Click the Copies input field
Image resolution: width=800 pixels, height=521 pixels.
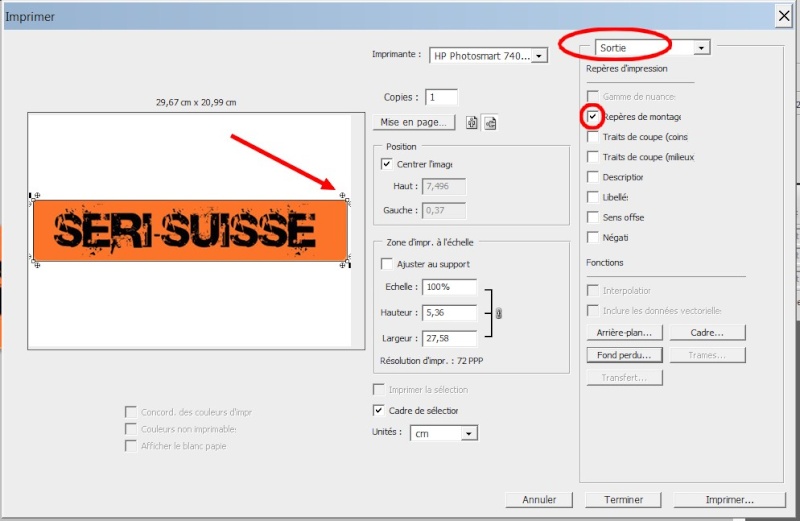click(441, 97)
